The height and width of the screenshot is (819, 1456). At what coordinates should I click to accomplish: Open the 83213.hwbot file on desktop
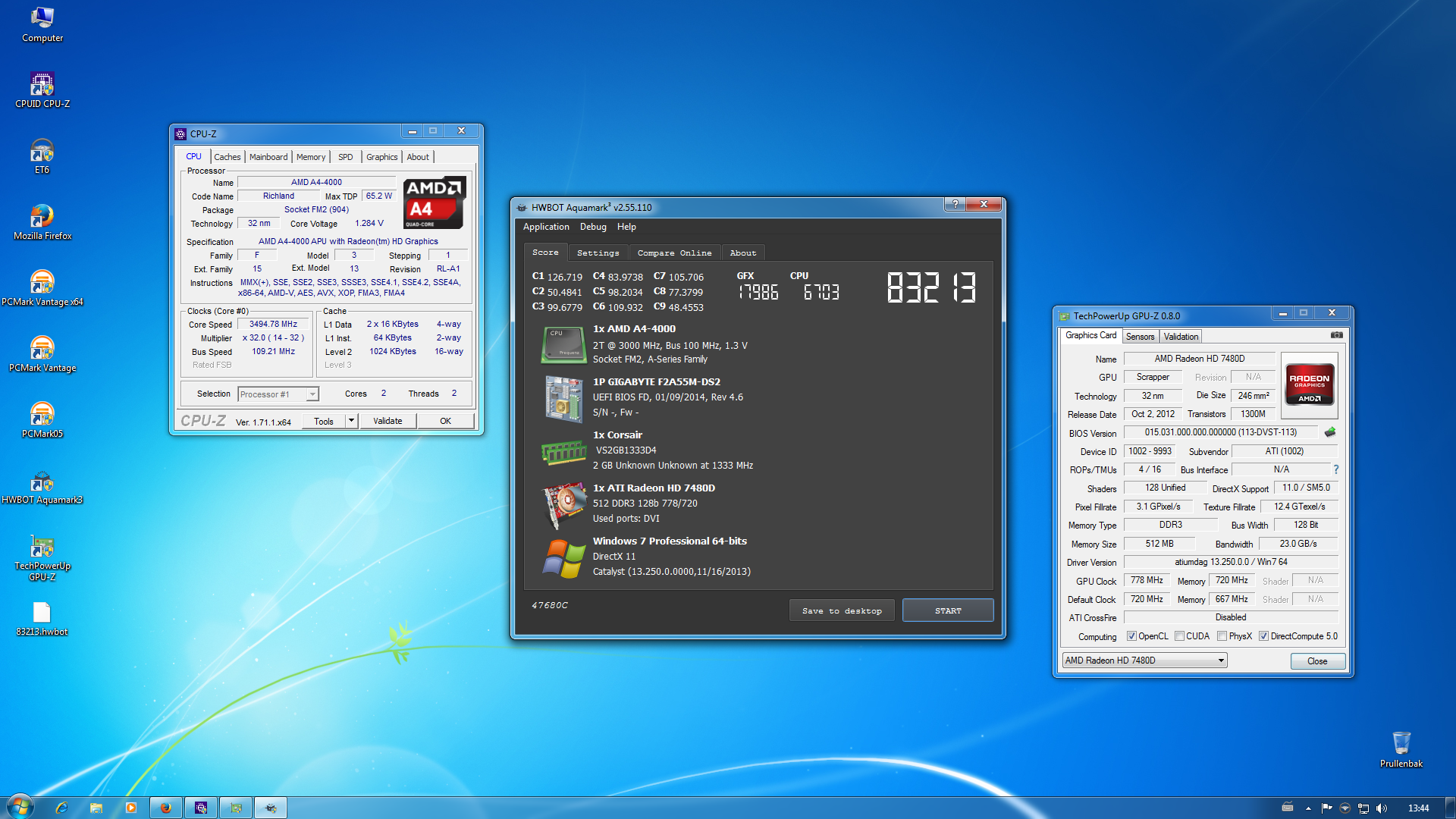tap(42, 618)
